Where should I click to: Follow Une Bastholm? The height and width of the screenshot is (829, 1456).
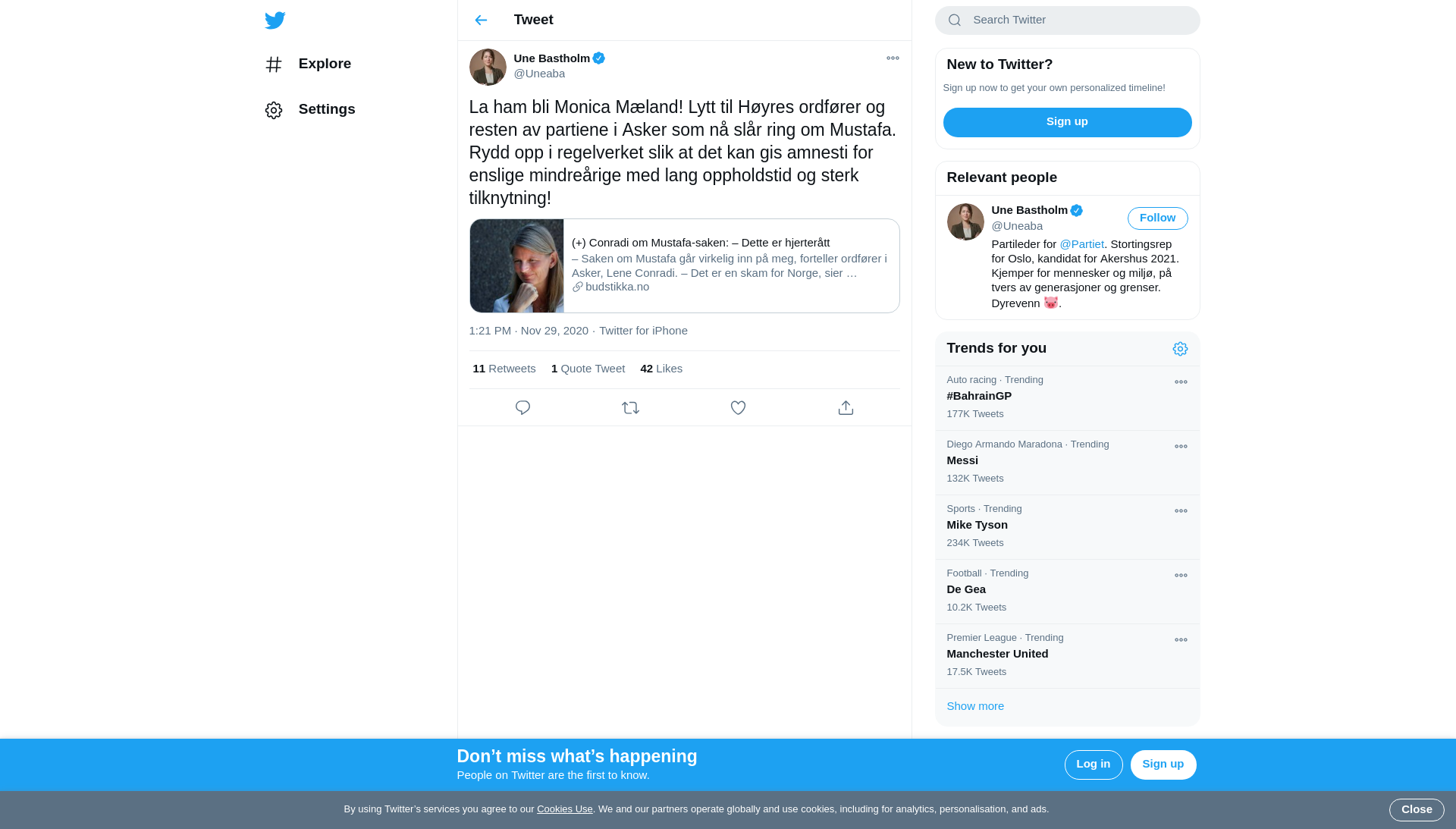(x=1157, y=218)
